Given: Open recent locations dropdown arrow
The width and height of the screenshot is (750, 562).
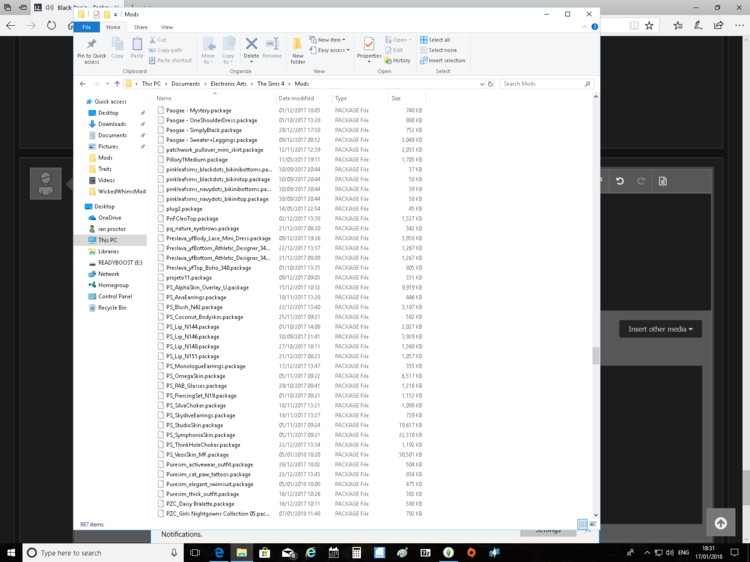Looking at the screenshot, I should click(x=107, y=84).
